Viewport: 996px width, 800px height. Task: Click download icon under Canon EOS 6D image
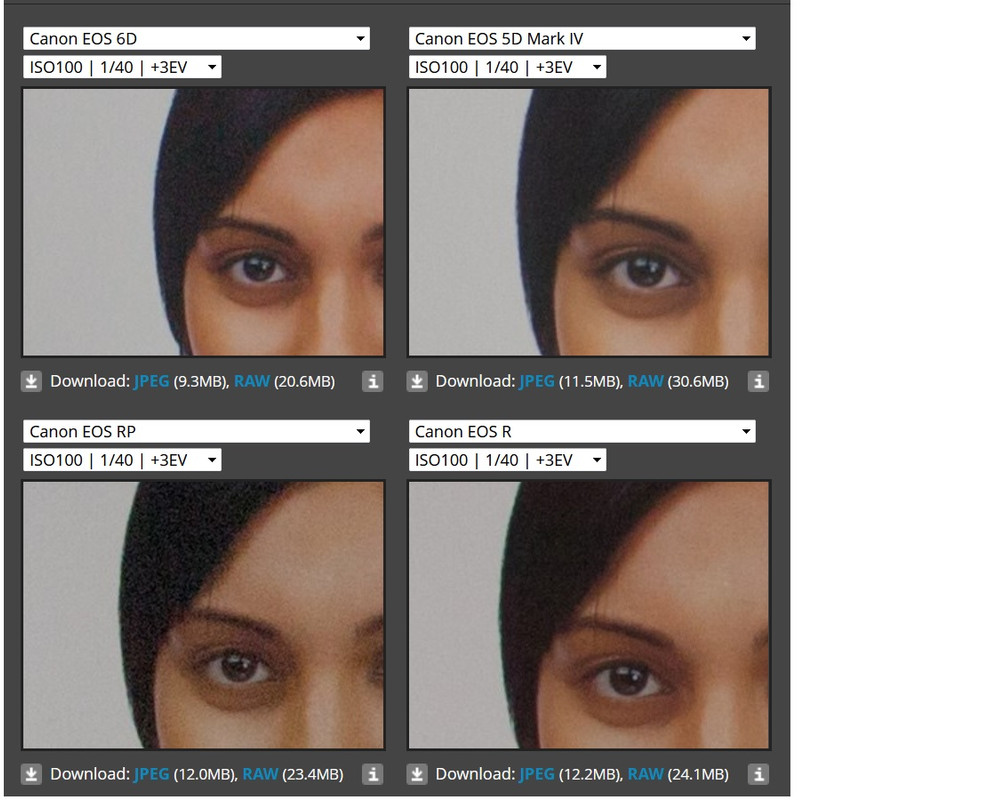pyautogui.click(x=31, y=381)
